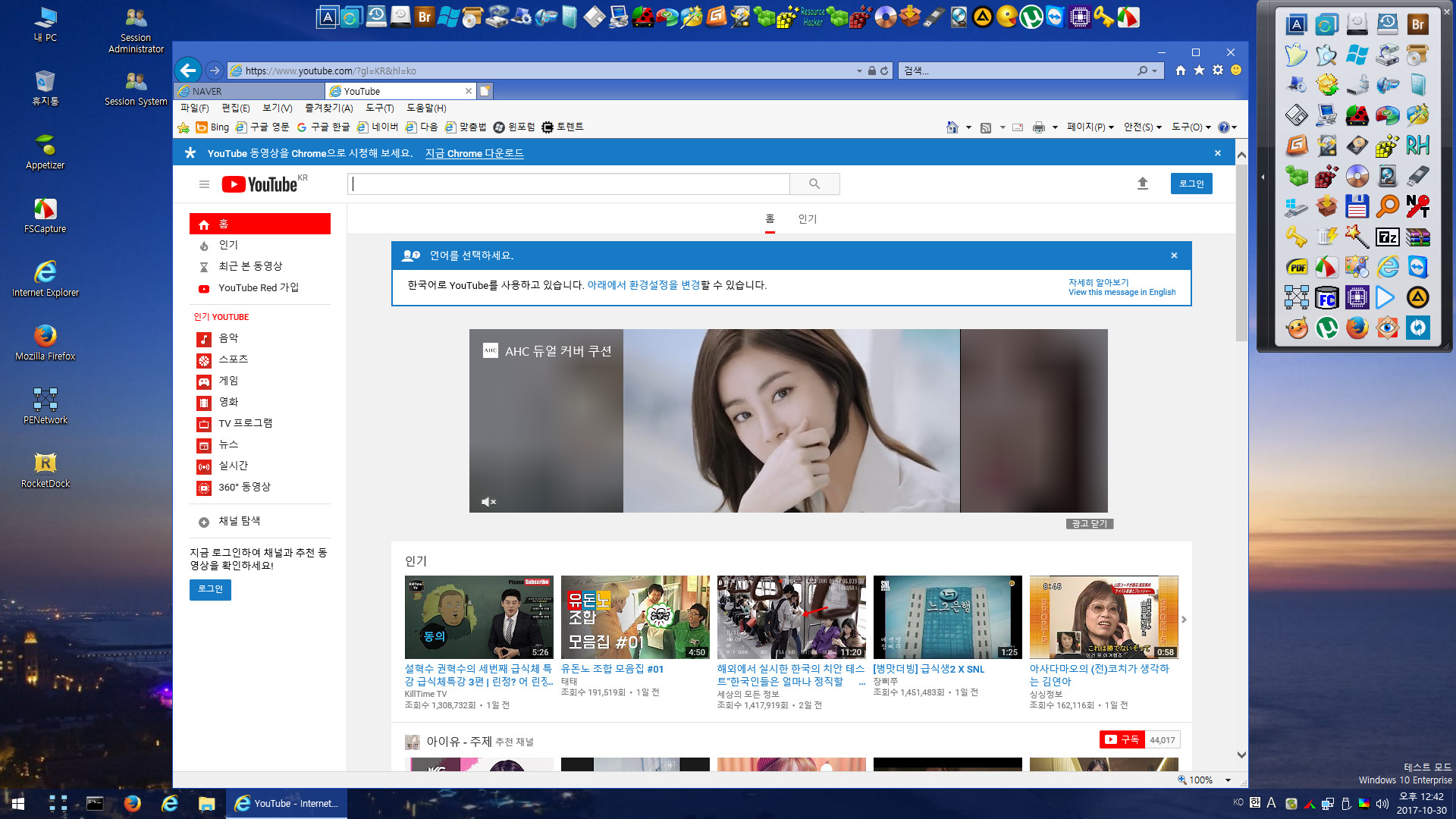Open Firefox from the taskbar
The height and width of the screenshot is (819, 1456).
click(x=132, y=803)
